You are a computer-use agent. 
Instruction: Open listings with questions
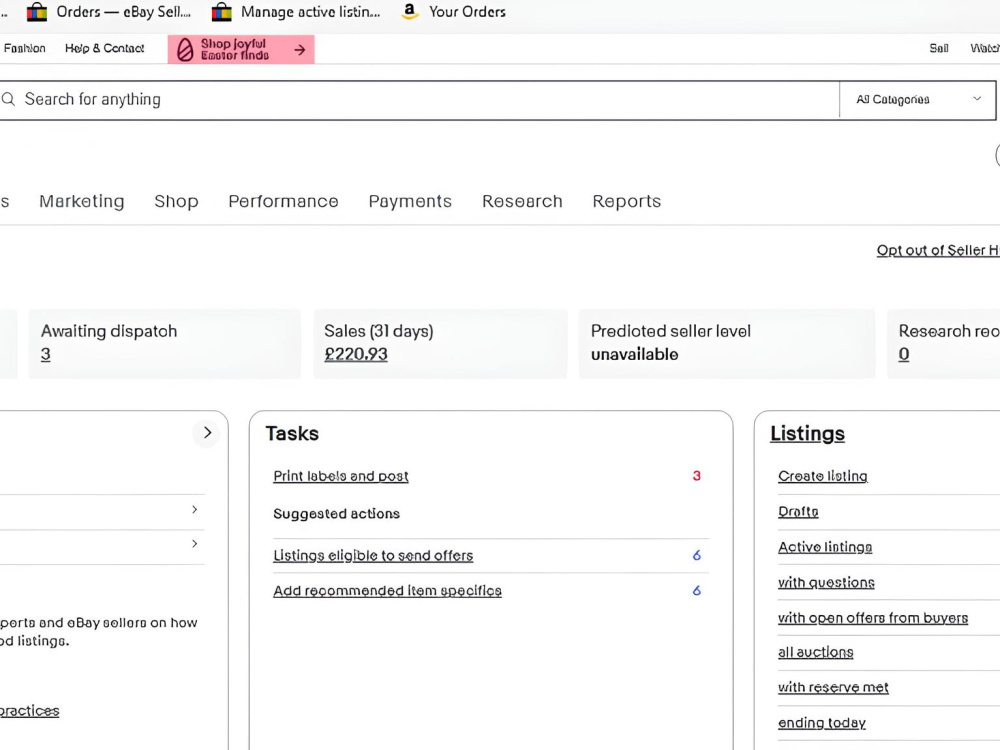click(x=826, y=582)
